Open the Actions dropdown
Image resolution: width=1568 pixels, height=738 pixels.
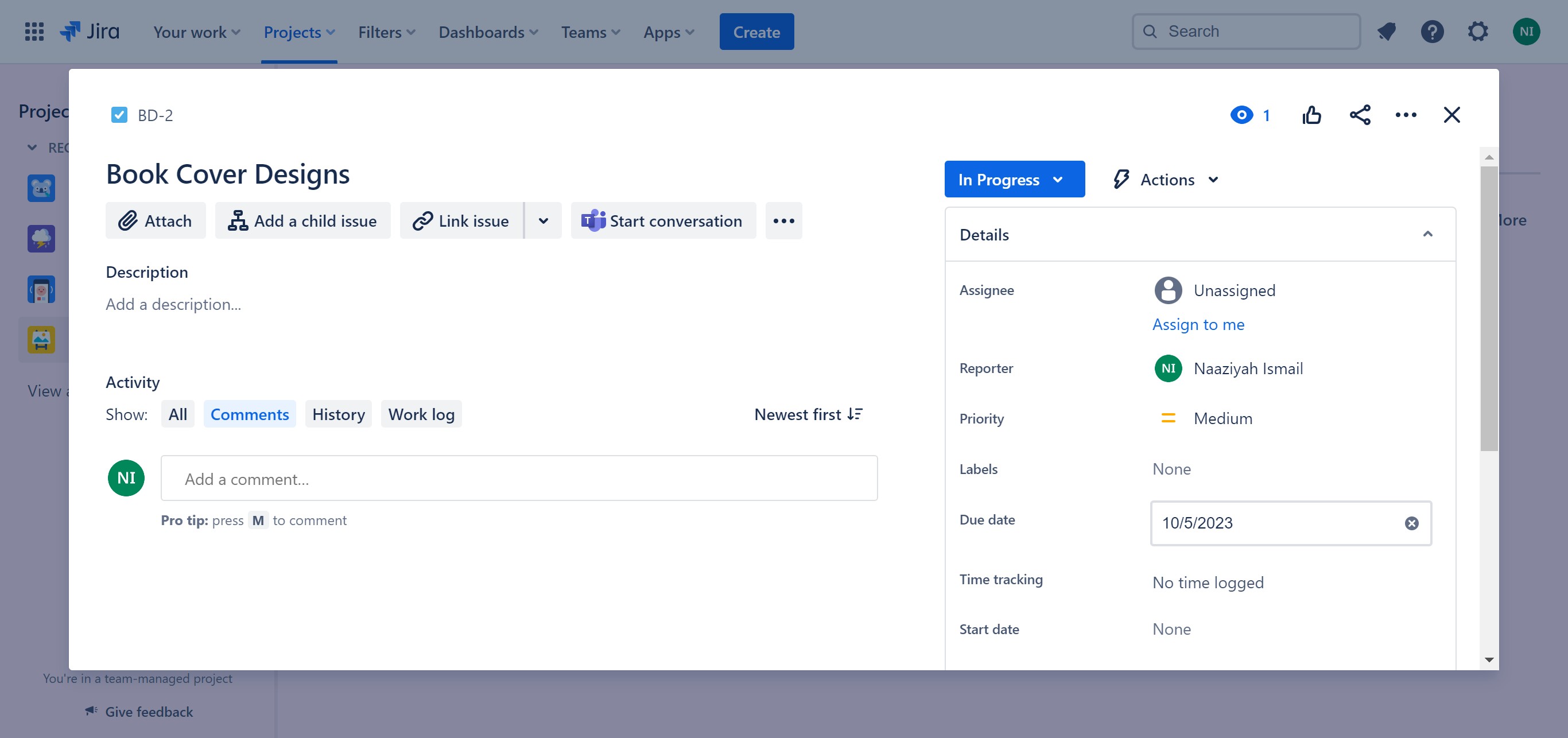pyautogui.click(x=1166, y=180)
